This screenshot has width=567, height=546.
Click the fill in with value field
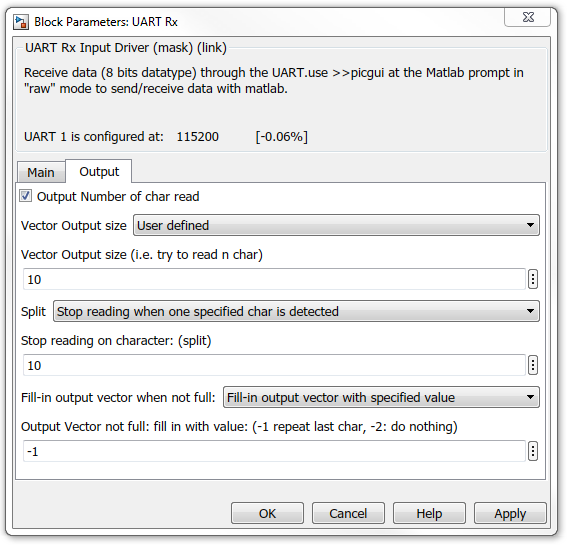(274, 451)
